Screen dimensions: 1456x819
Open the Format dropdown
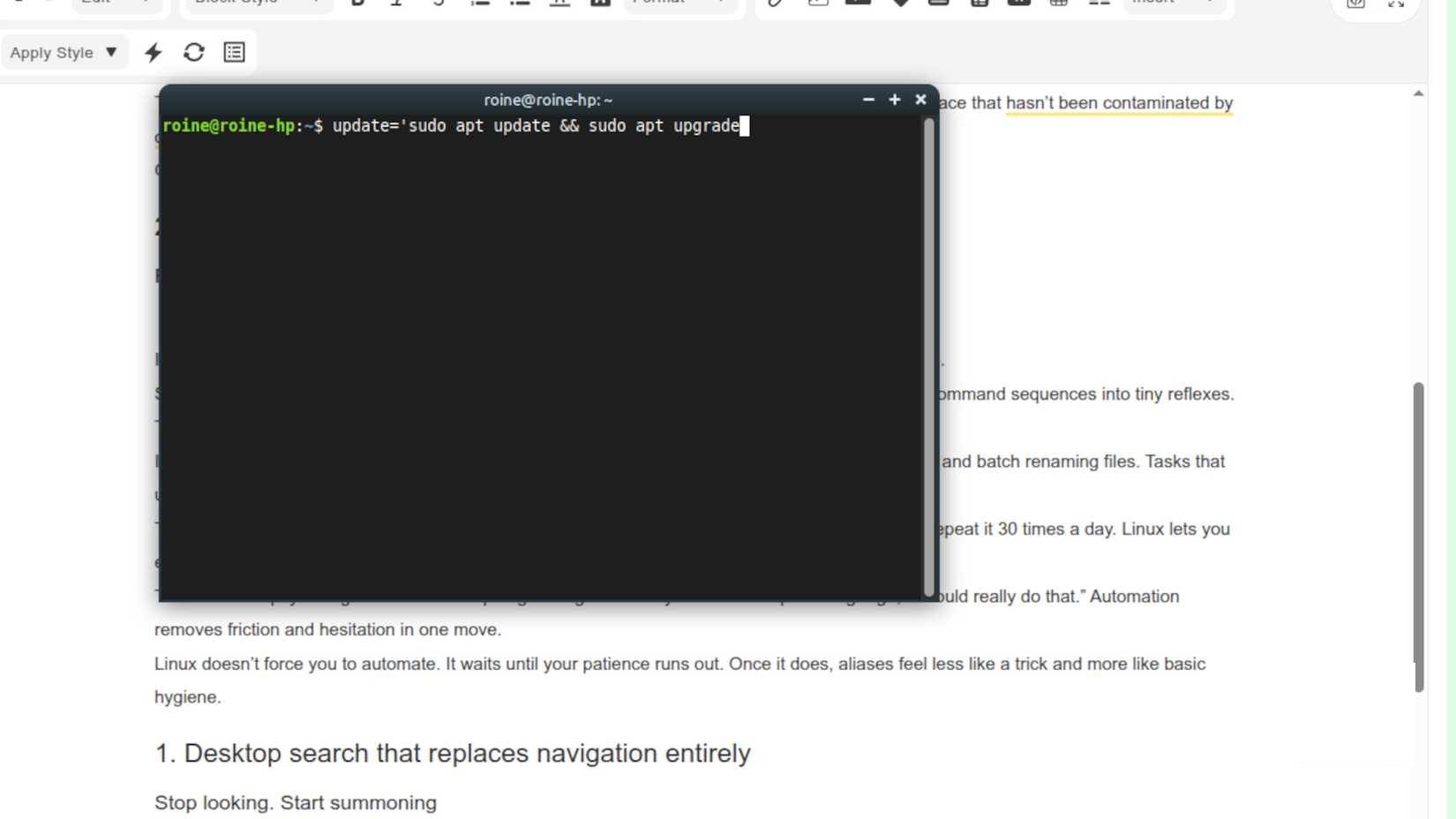[679, 2]
